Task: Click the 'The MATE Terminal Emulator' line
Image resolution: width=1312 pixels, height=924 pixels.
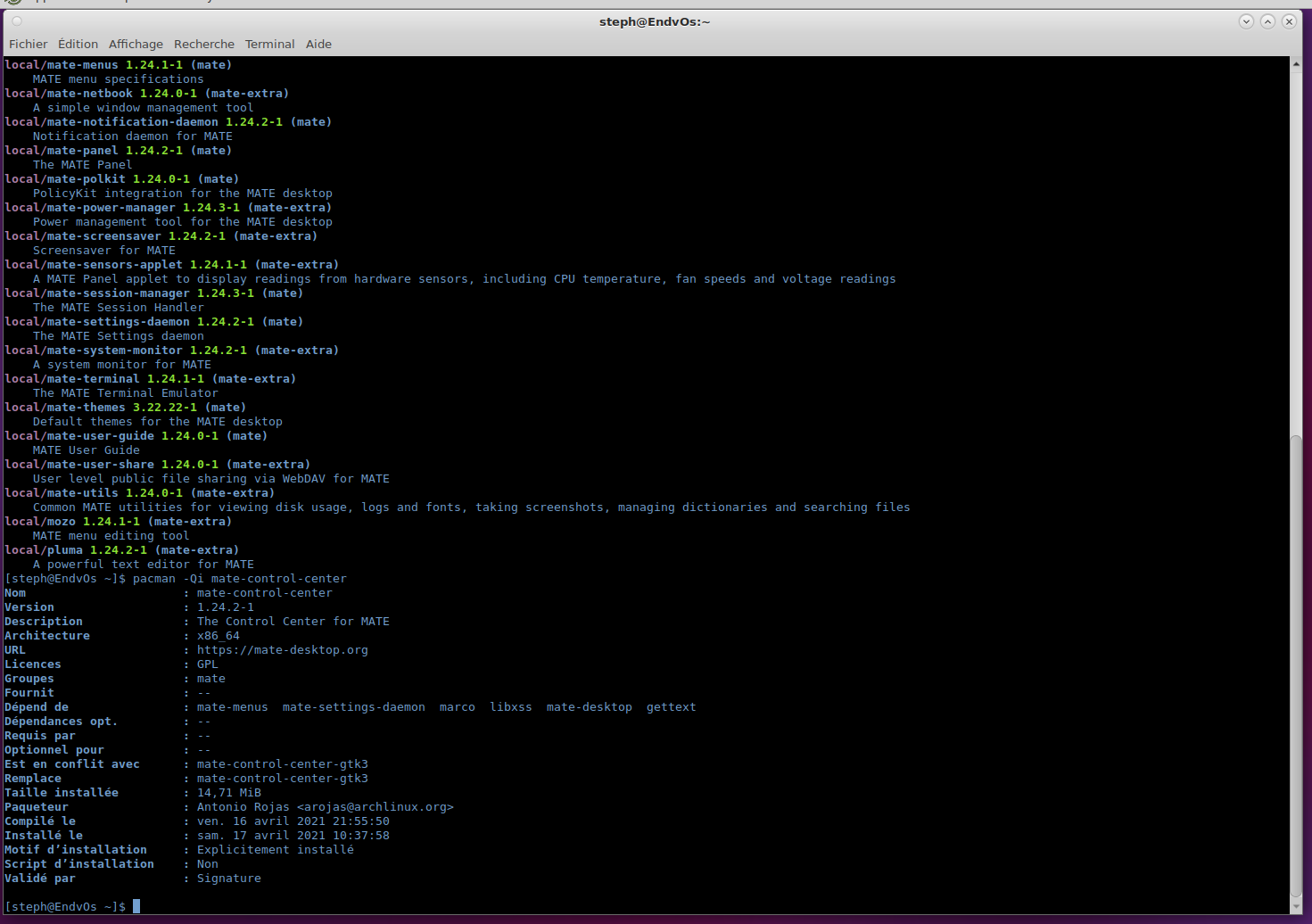Action: pos(126,393)
